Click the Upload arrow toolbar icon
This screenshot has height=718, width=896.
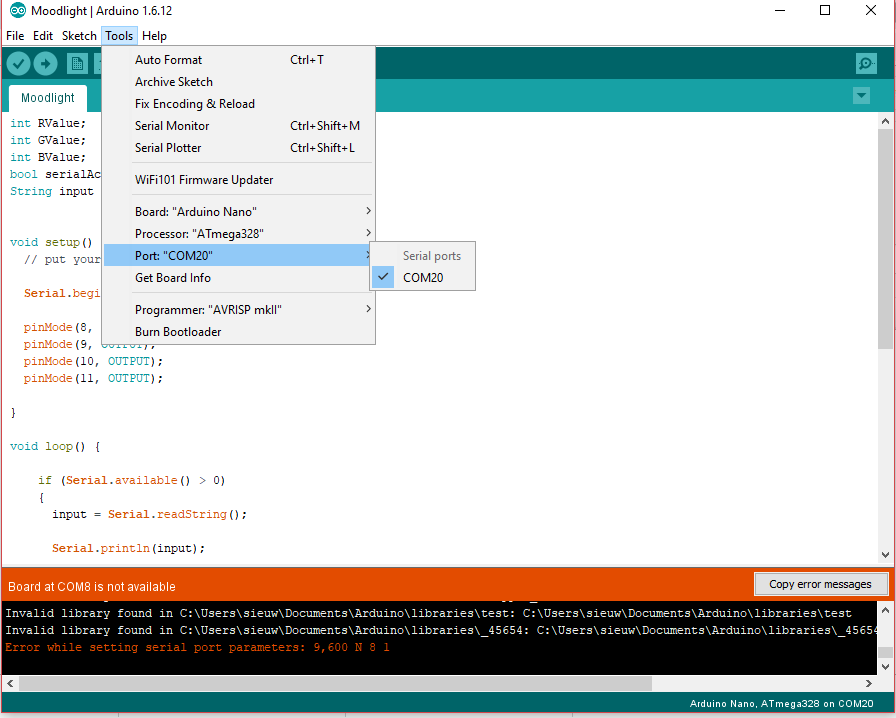[46, 63]
